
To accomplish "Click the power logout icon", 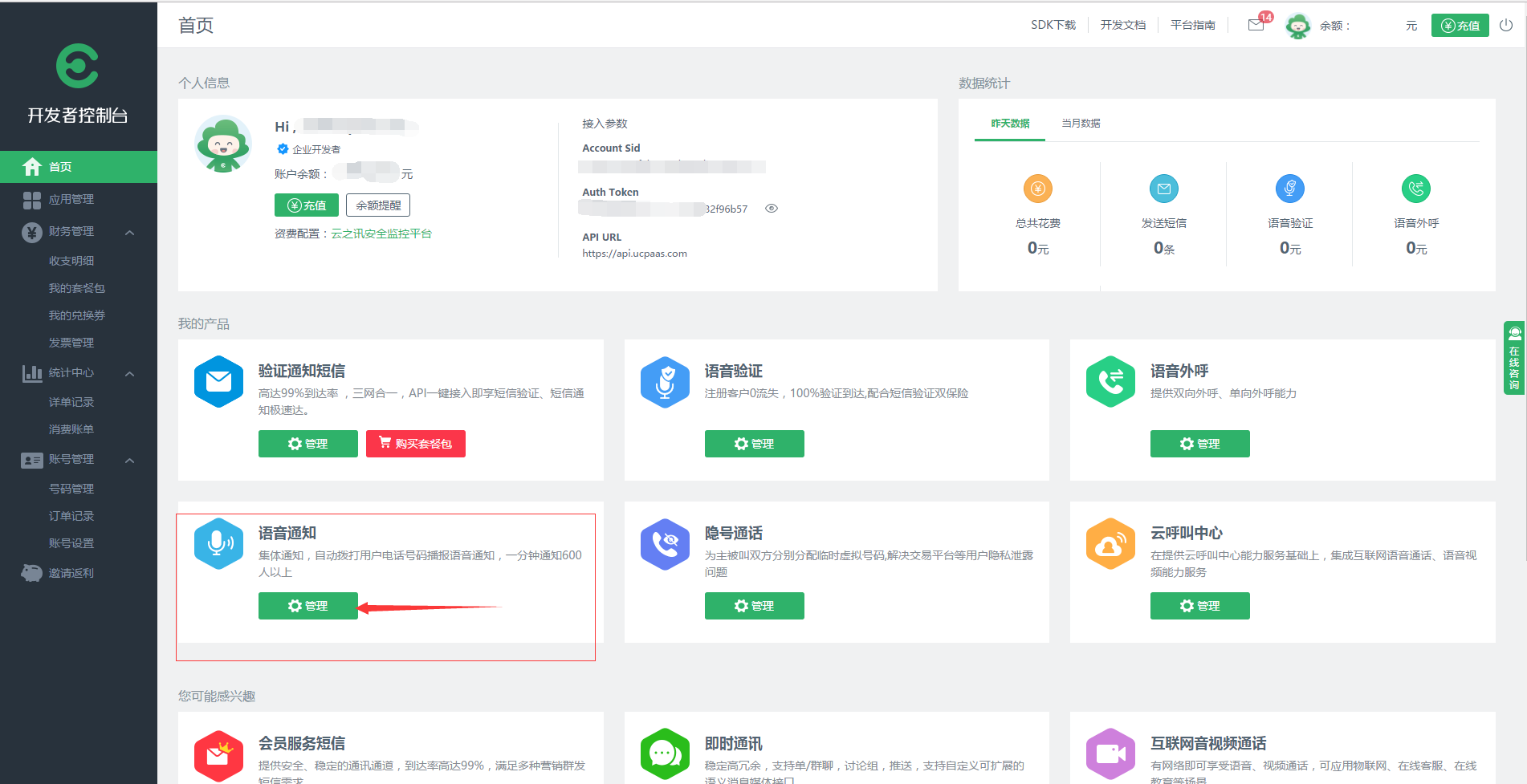I will (x=1506, y=25).
